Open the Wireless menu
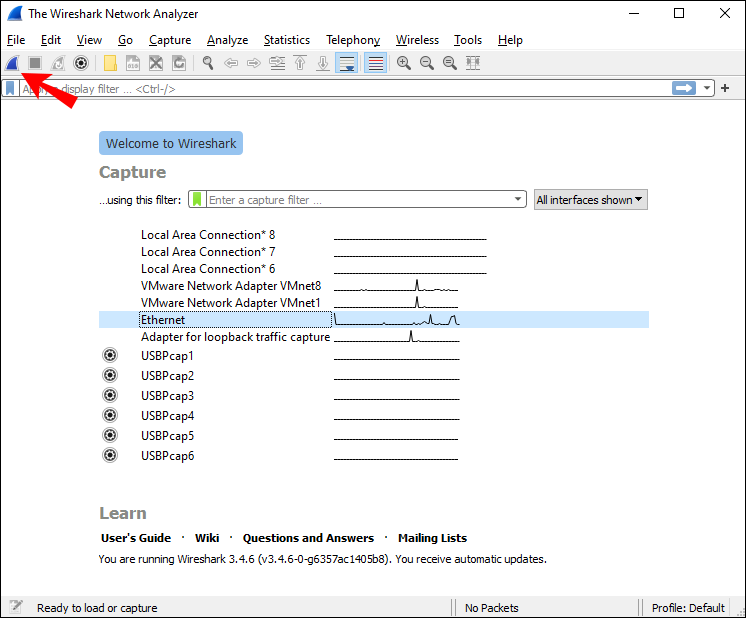Viewport: 746px width, 618px height. coord(417,40)
